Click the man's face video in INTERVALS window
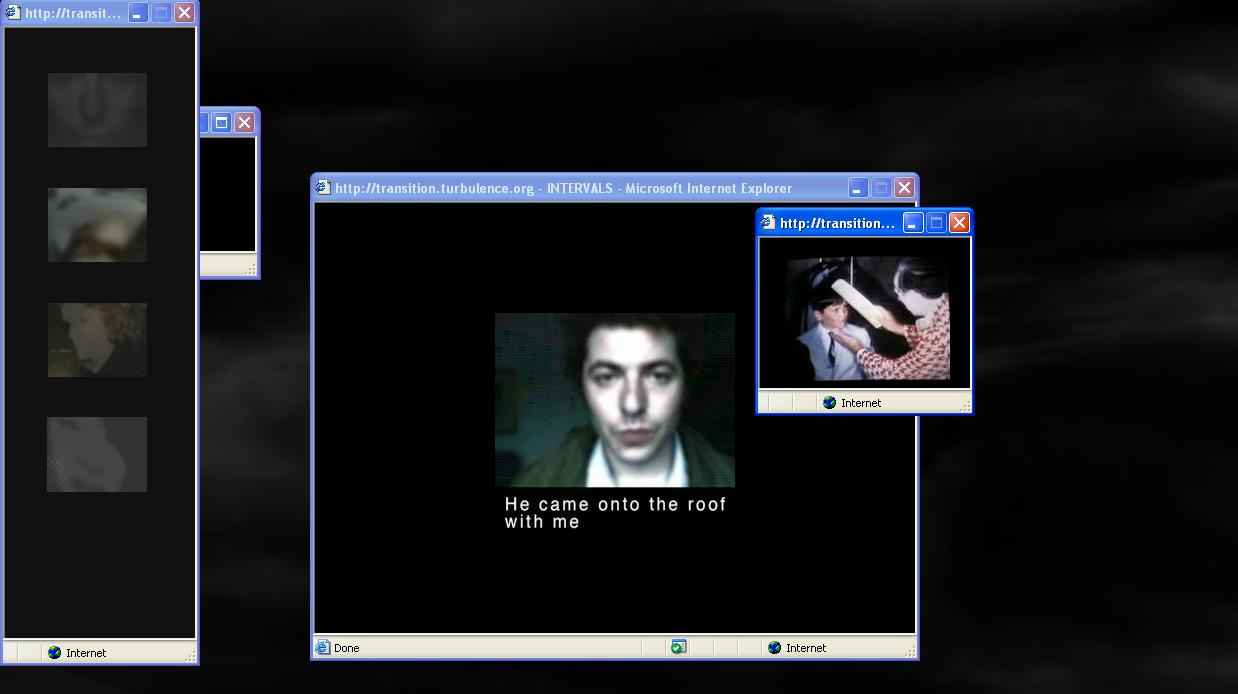Viewport: 1238px width, 694px height. [x=615, y=400]
